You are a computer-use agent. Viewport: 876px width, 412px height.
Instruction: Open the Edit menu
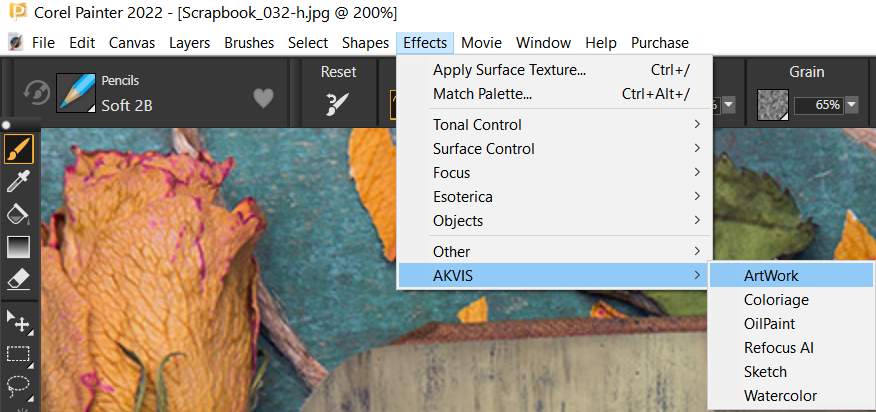coord(82,43)
